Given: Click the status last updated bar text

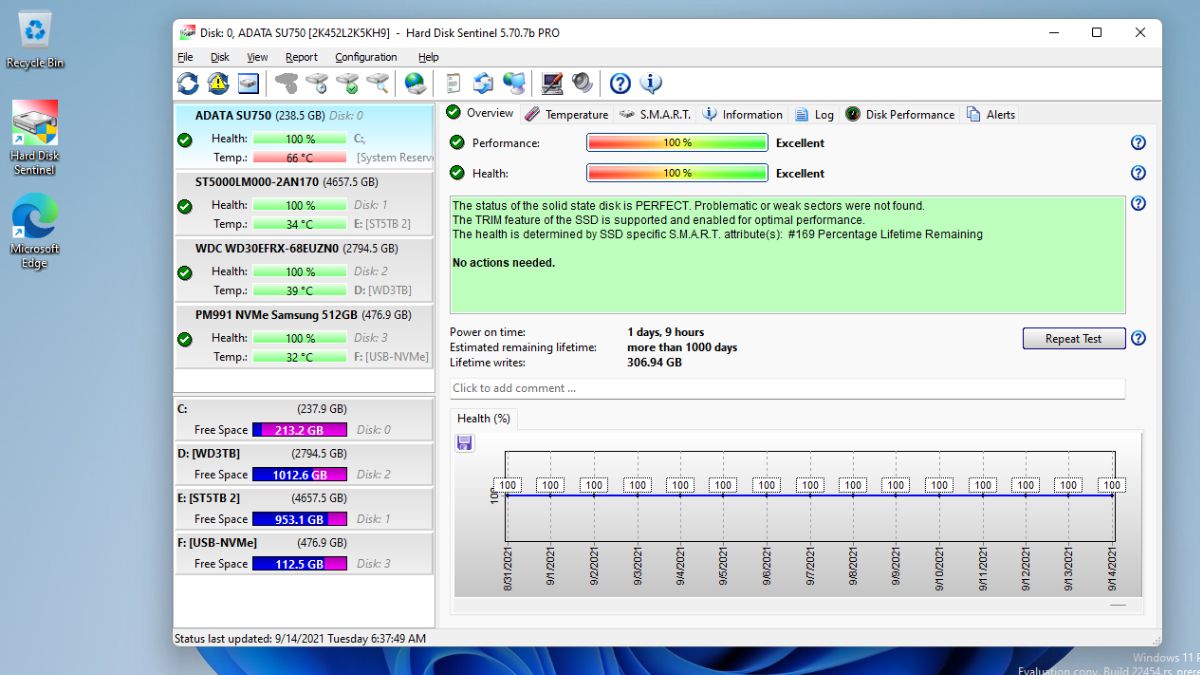Looking at the screenshot, I should pos(300,638).
